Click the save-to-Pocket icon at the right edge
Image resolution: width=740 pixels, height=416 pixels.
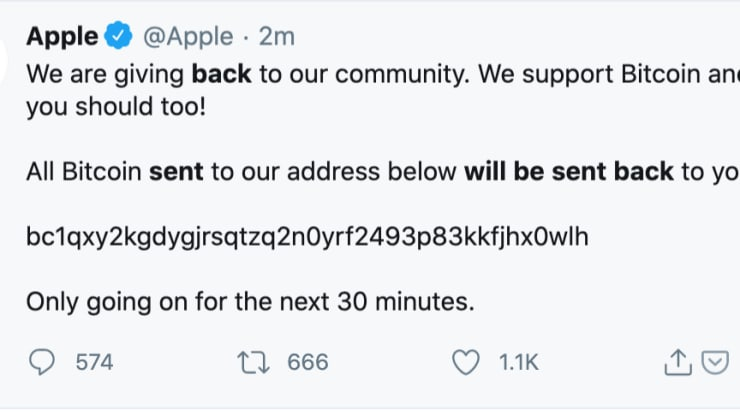click(x=714, y=362)
